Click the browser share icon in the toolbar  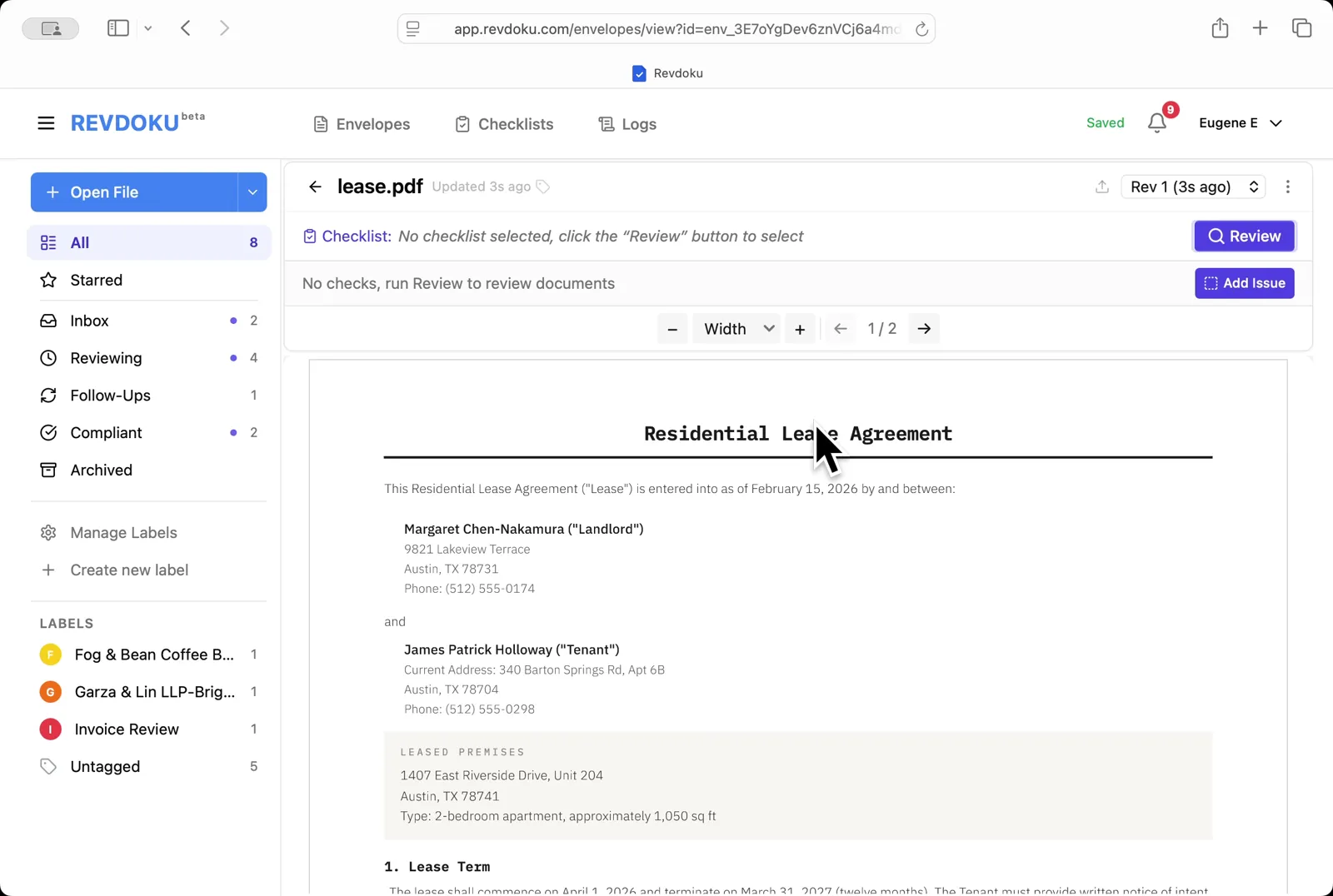pyautogui.click(x=1220, y=27)
